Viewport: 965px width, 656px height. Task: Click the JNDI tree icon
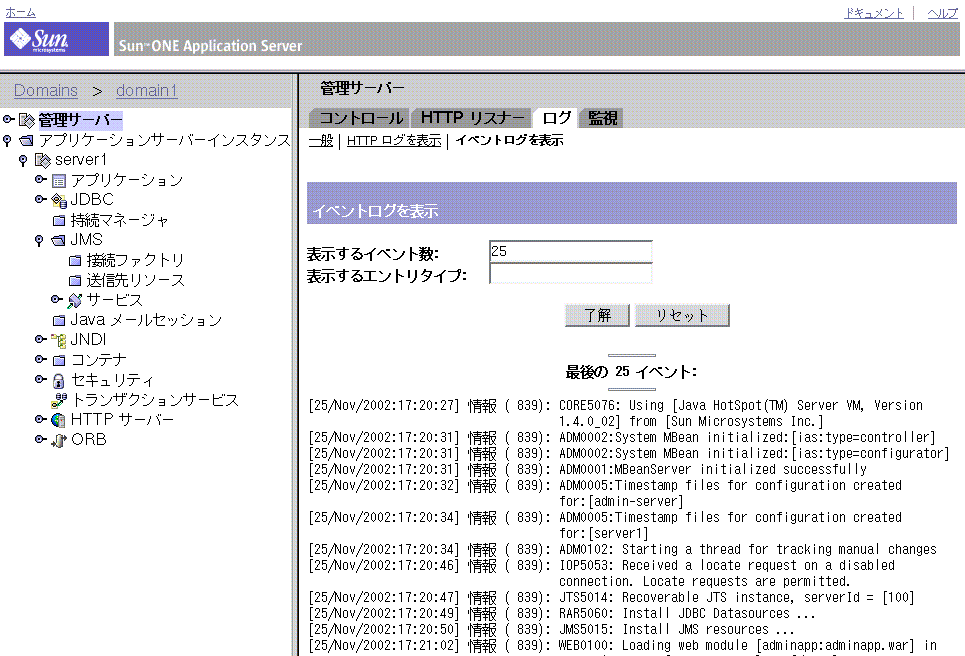point(58,340)
